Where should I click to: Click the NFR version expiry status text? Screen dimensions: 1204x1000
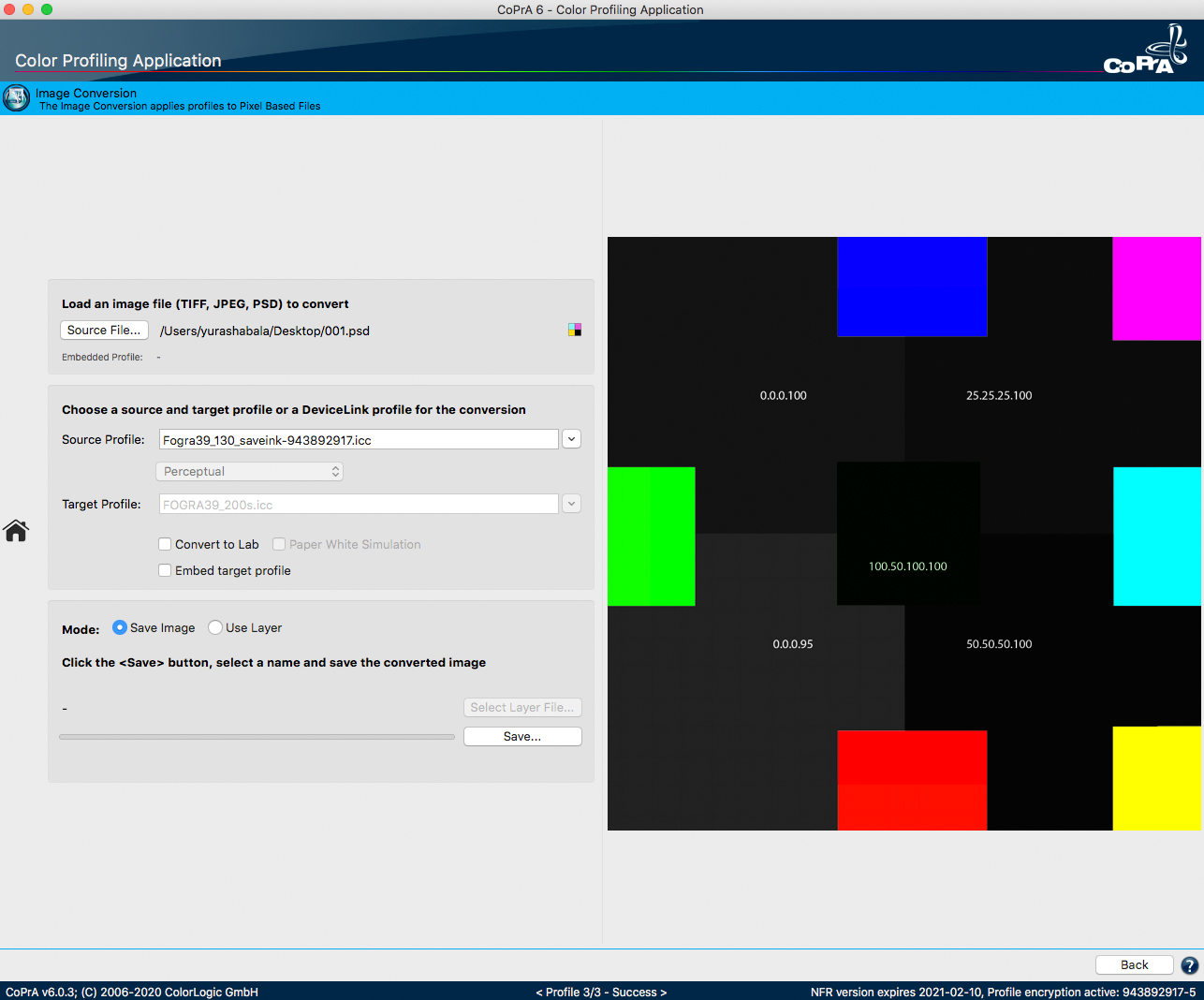coord(1003,992)
